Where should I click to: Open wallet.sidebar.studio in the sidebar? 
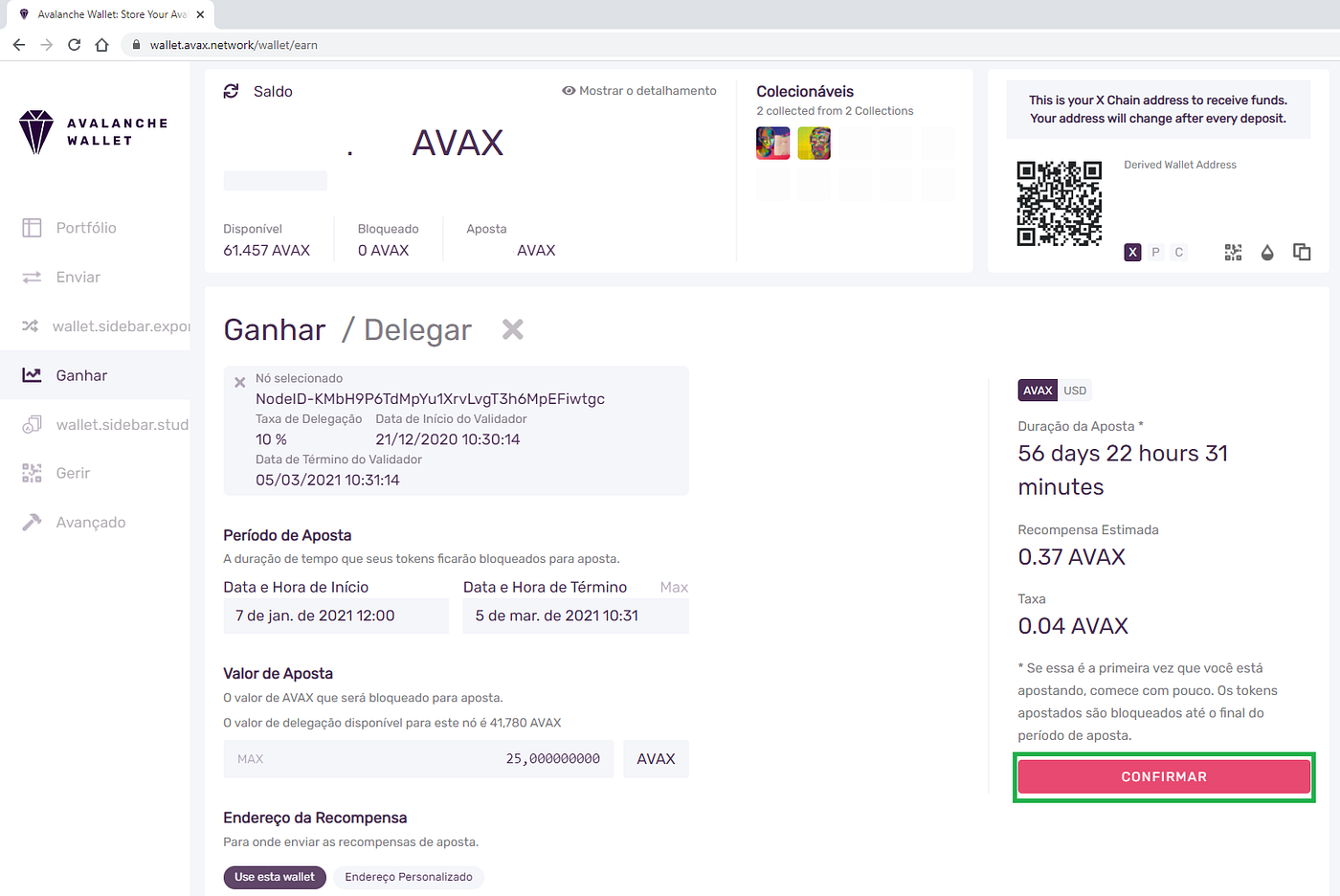(x=105, y=424)
